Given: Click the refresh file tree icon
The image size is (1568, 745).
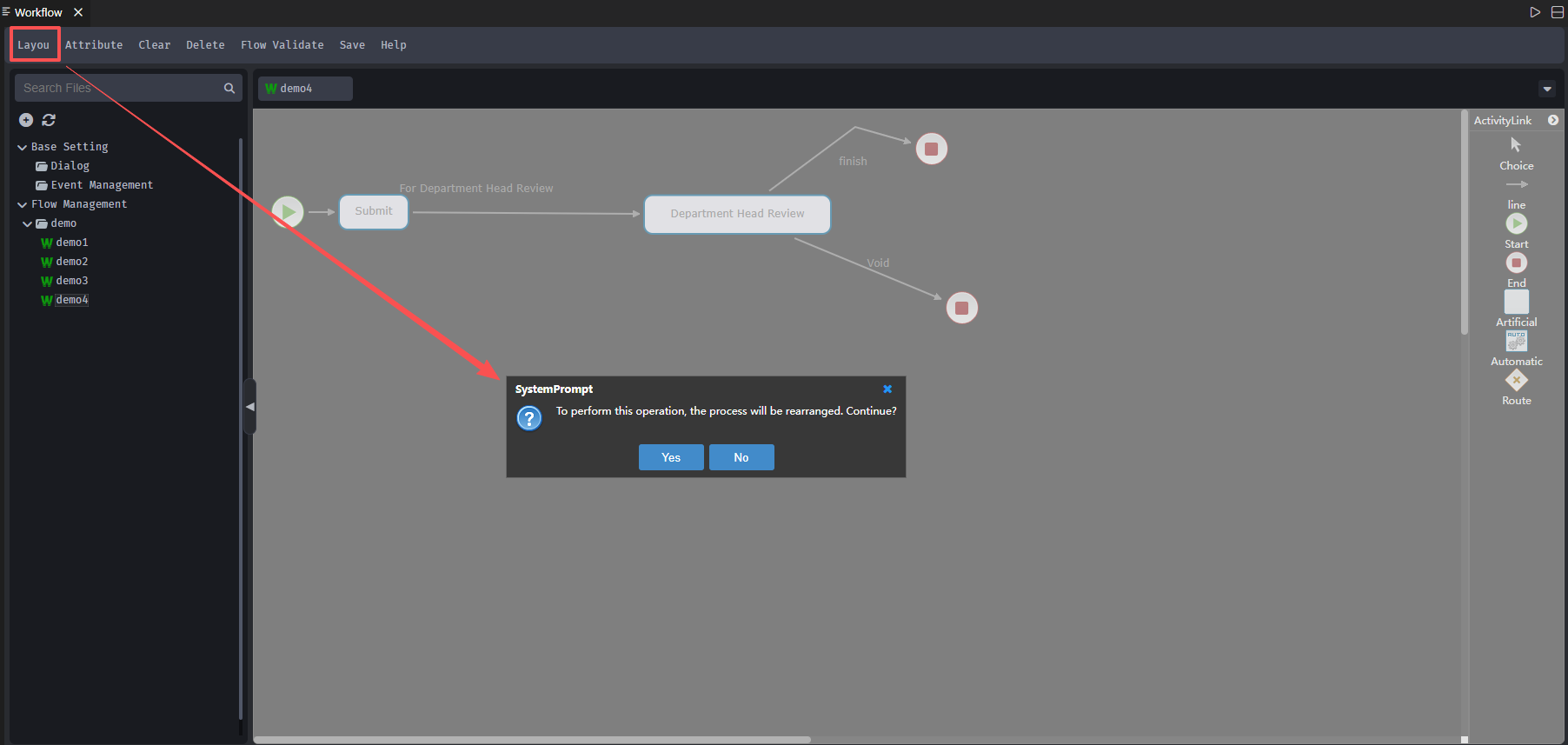Looking at the screenshot, I should (x=49, y=120).
